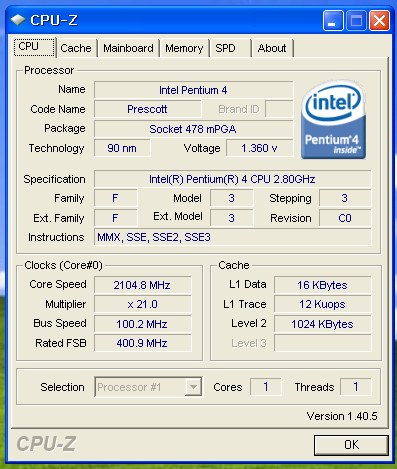Maximize the CPU-Z window
The image size is (397, 469).
[x=356, y=20]
